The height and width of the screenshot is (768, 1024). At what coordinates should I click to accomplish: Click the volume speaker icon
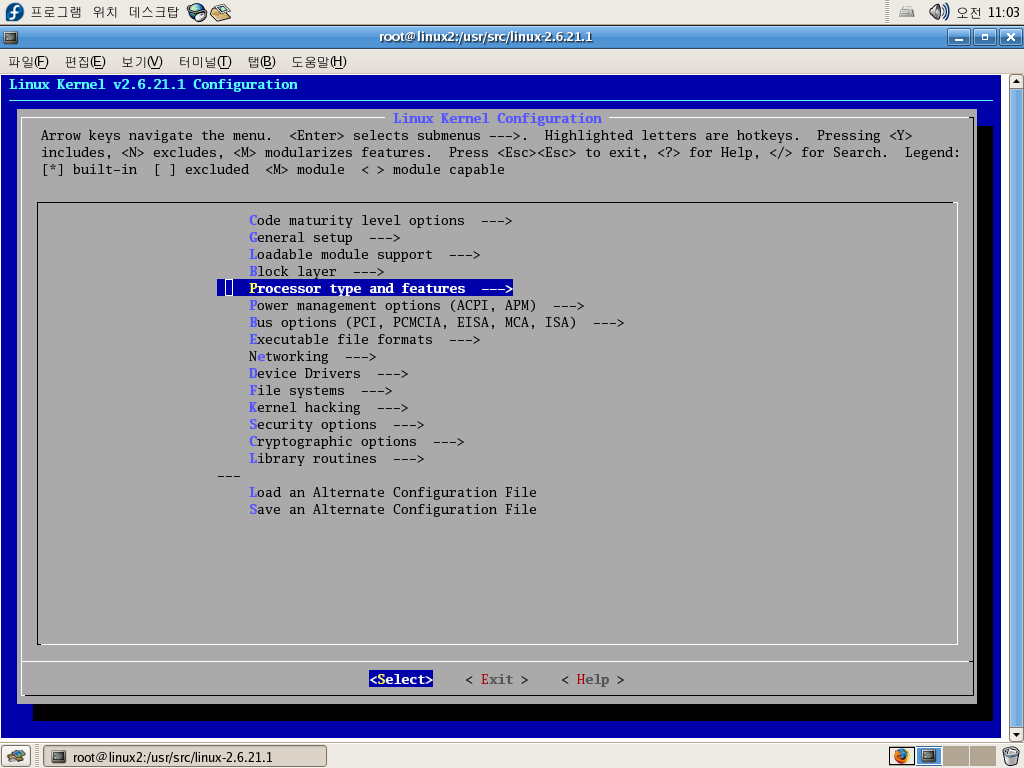[937, 12]
